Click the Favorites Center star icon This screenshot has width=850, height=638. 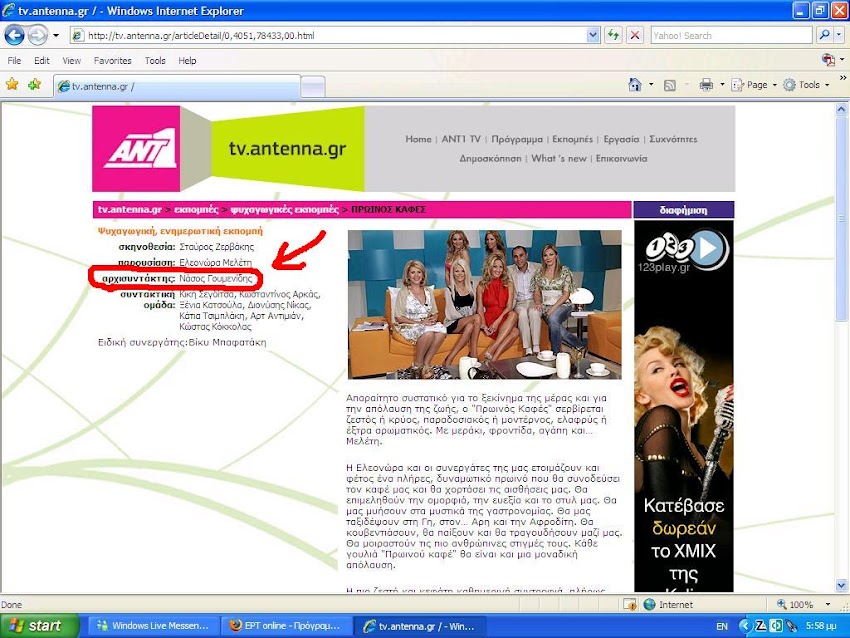[12, 85]
